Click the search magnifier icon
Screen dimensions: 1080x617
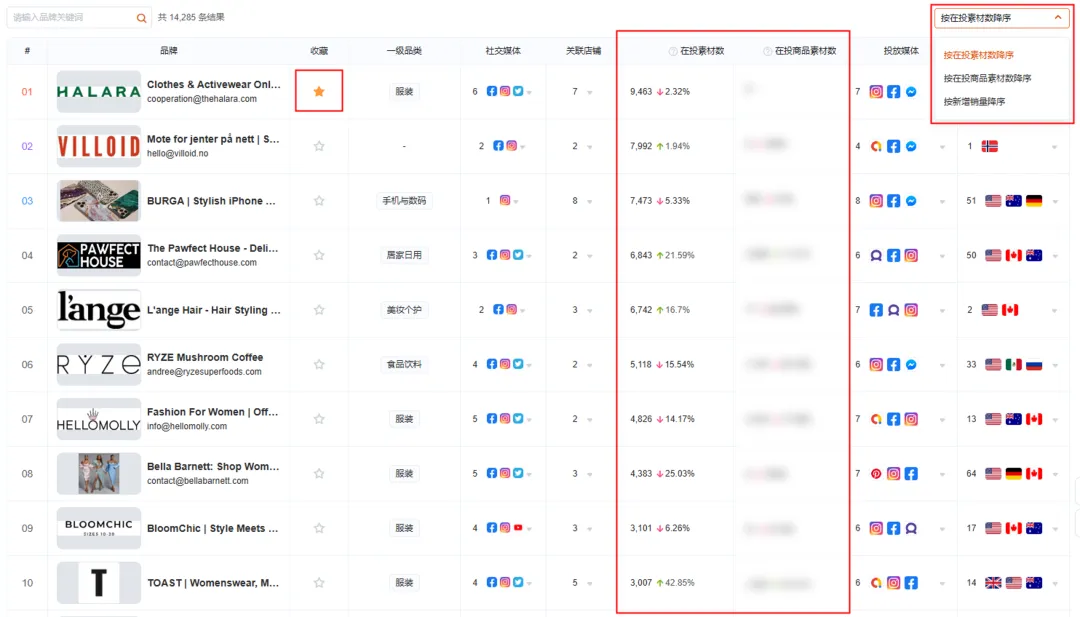(x=141, y=18)
